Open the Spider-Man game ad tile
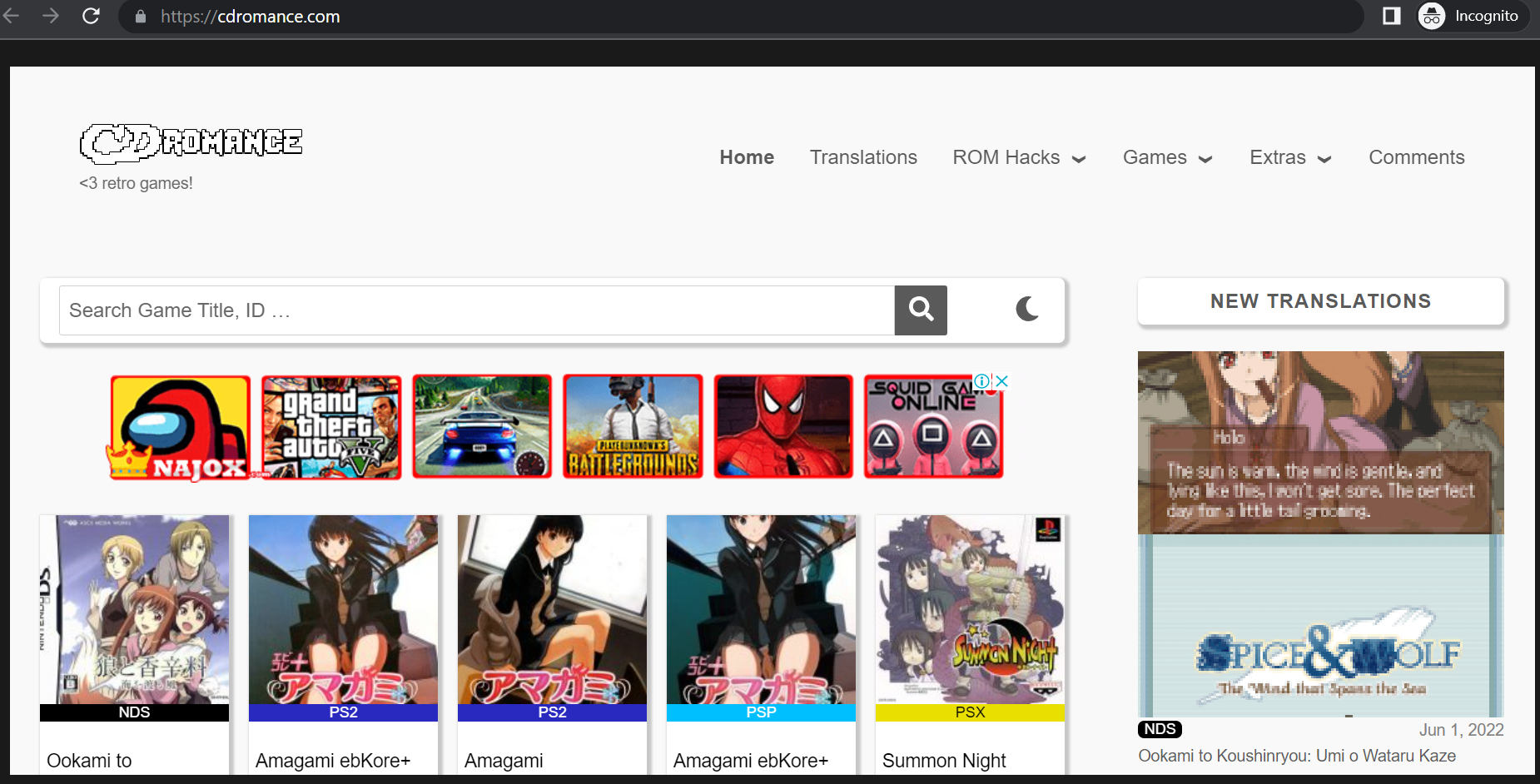The height and width of the screenshot is (784, 1540). 782,427
